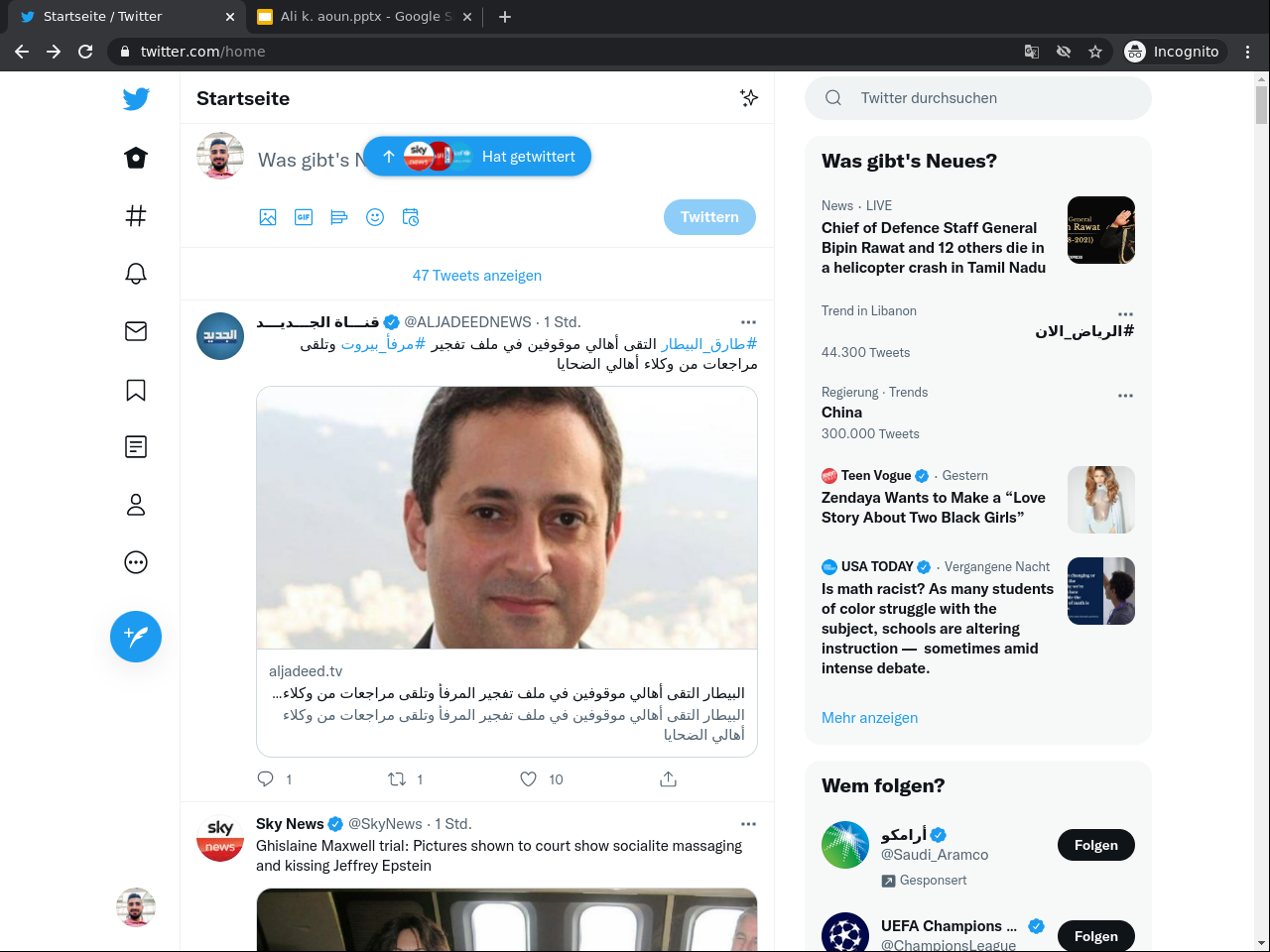Open more options on Sky News tweet
The width and height of the screenshot is (1270, 952).
[748, 824]
